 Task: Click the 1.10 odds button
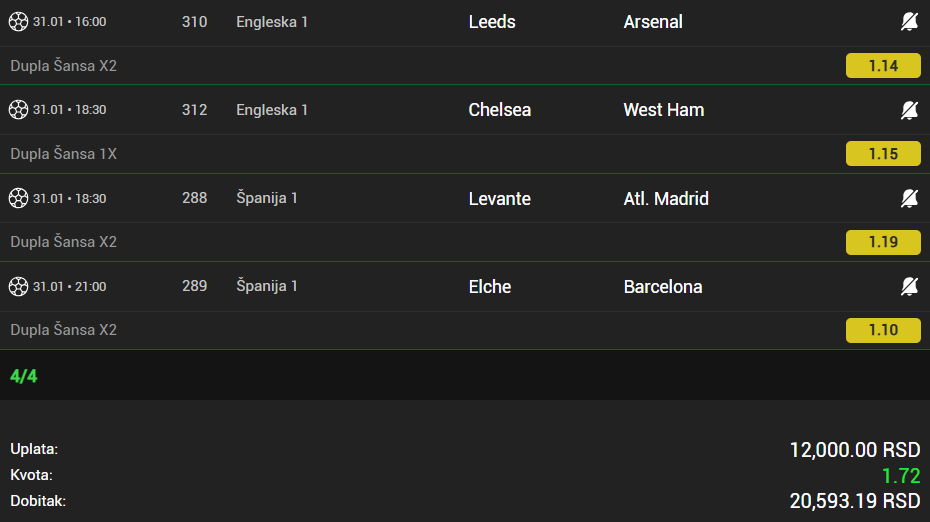point(883,330)
